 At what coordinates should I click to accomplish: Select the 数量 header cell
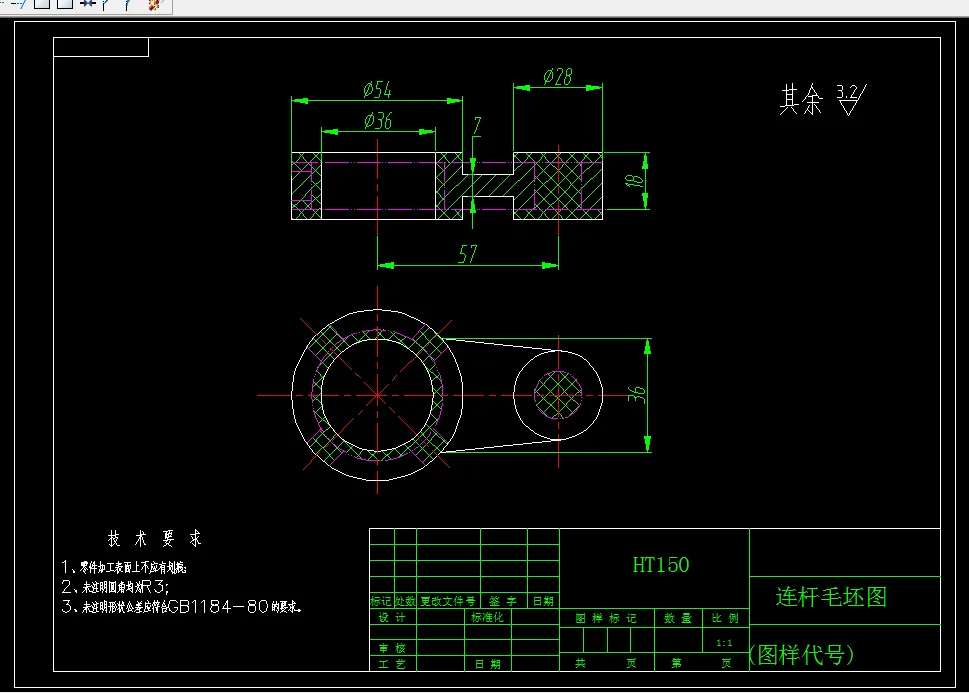point(678,618)
